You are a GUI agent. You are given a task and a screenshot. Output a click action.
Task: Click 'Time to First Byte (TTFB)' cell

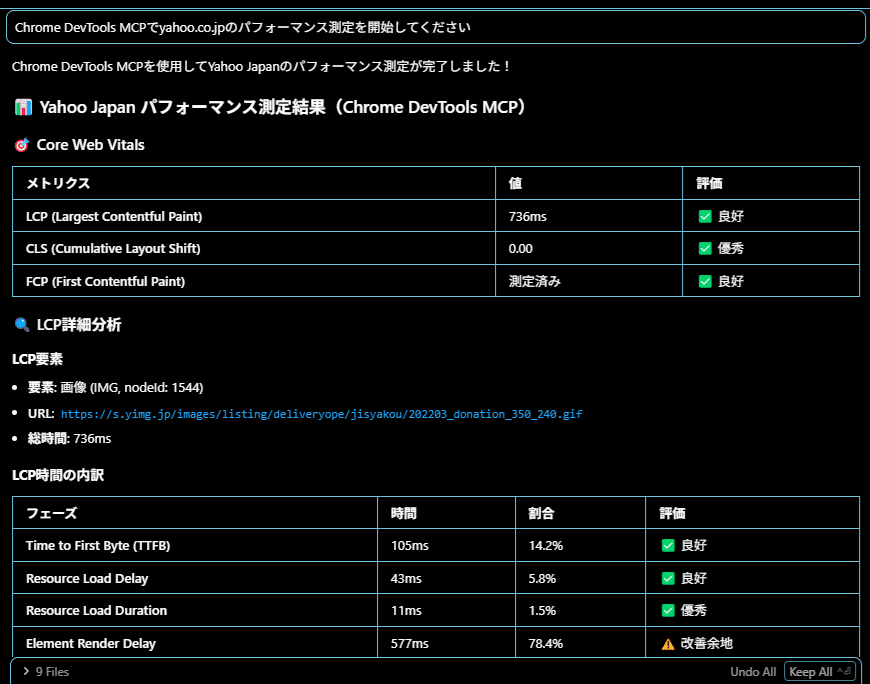coord(195,545)
